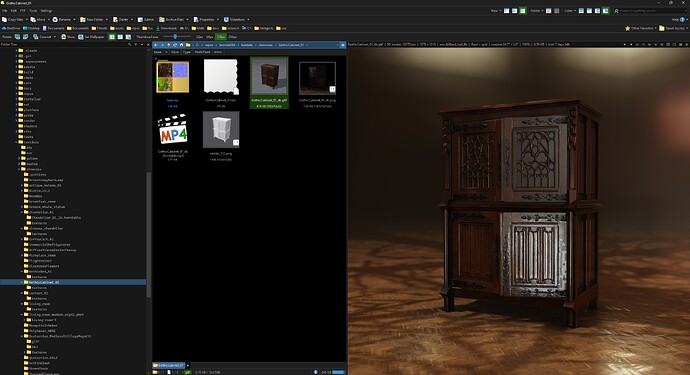Click Set Wallpaper button
Screen dimensions: 690x375
(x=91, y=37)
